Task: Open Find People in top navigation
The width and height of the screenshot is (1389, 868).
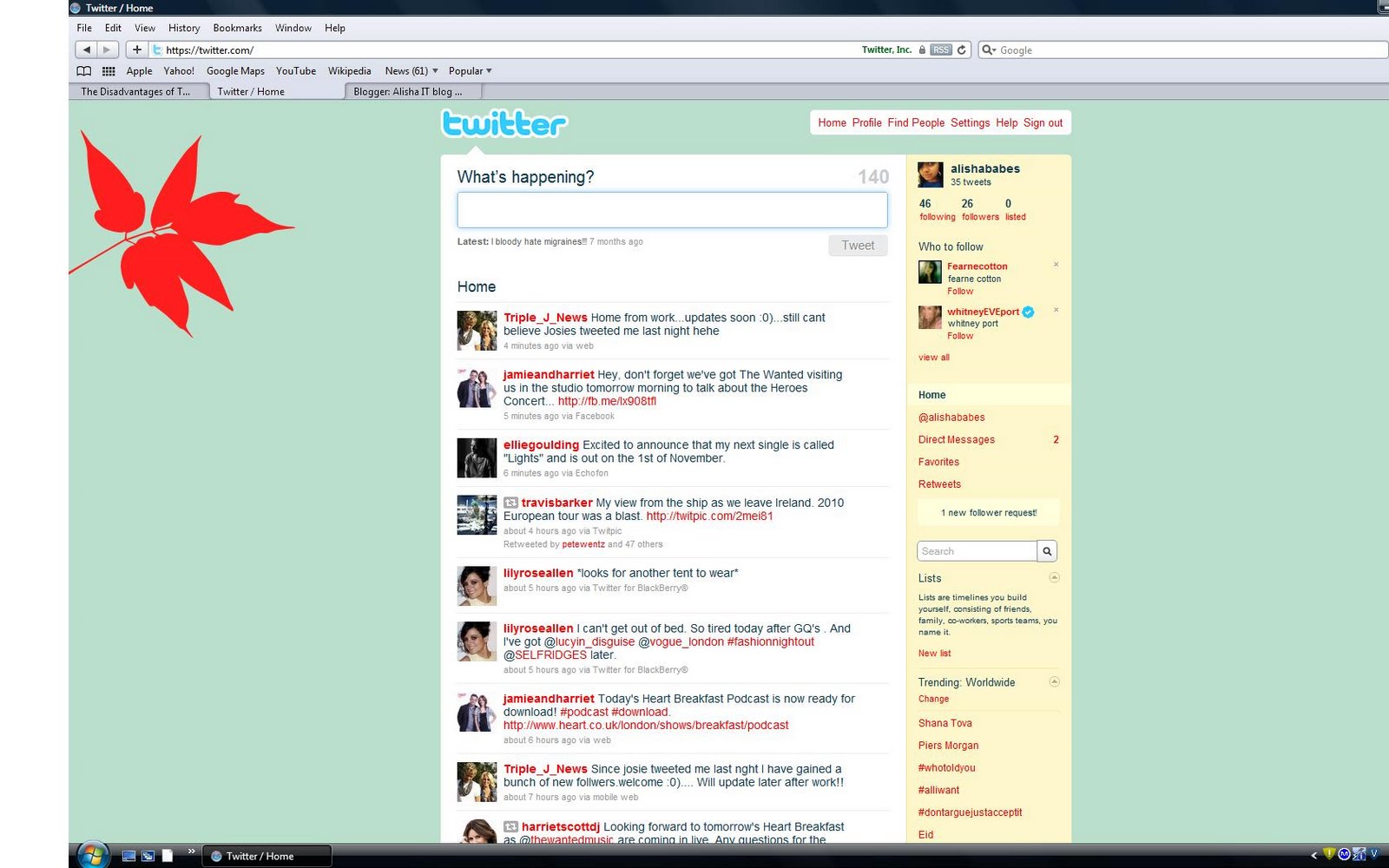Action: point(916,122)
